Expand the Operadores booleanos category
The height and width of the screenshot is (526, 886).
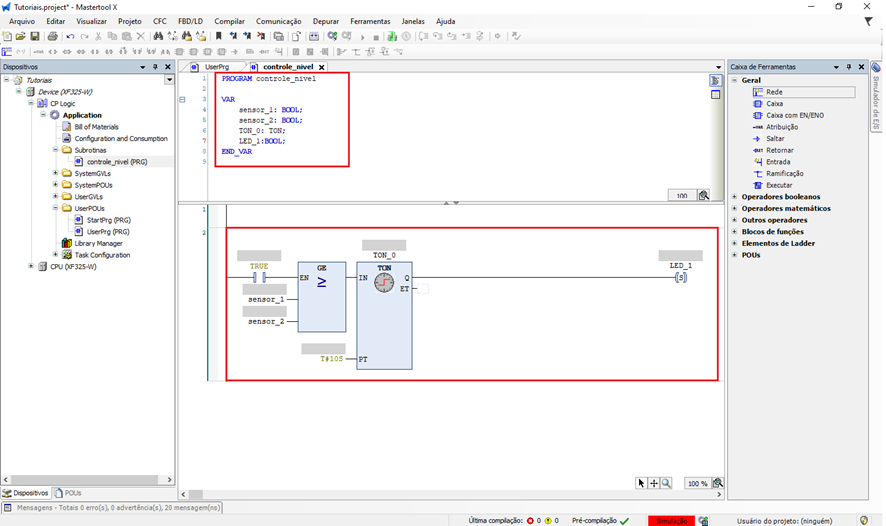(x=735, y=197)
